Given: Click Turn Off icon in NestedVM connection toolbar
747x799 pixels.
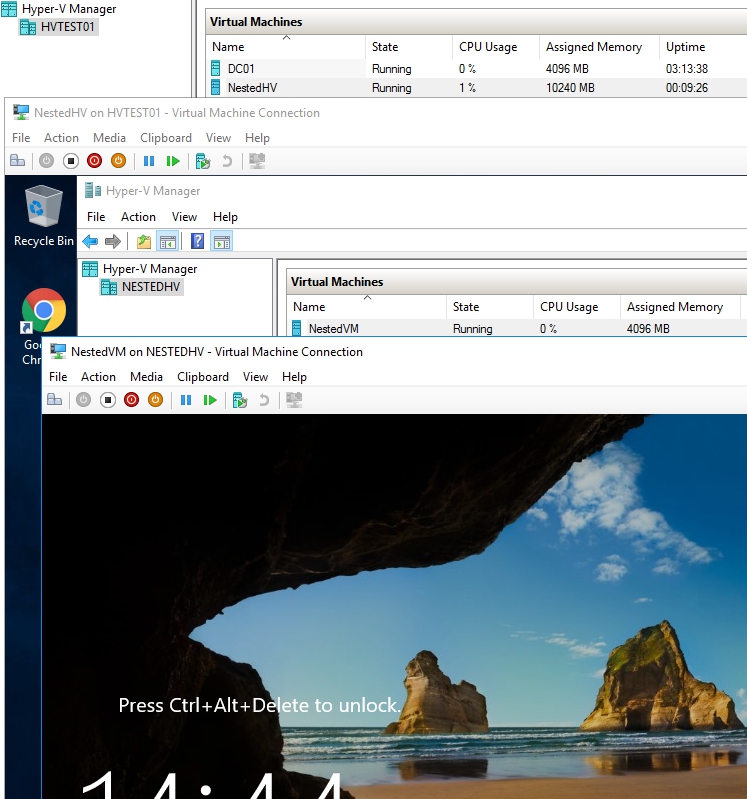Looking at the screenshot, I should click(x=108, y=400).
